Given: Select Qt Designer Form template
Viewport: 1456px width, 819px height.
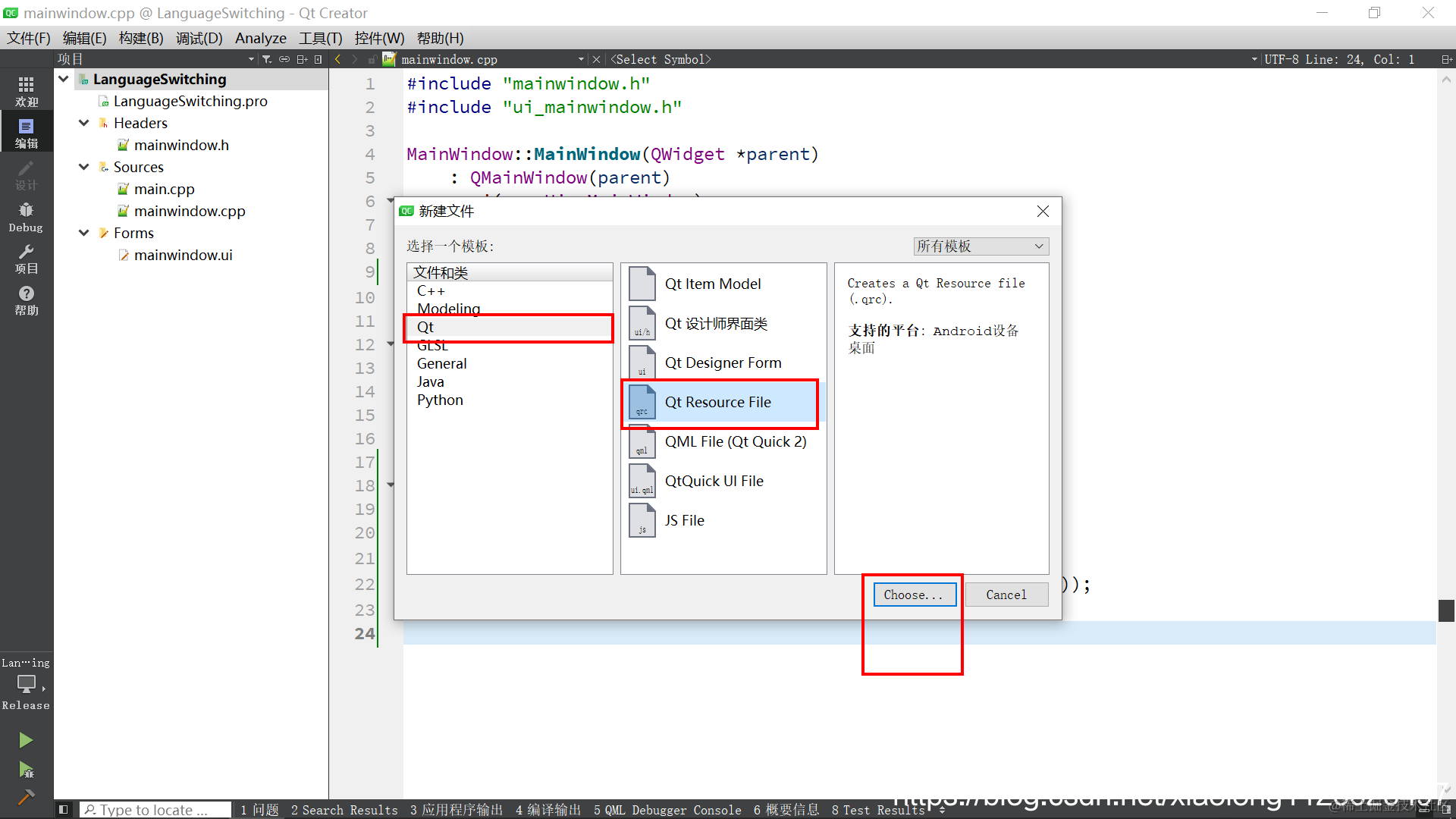Looking at the screenshot, I should click(723, 362).
